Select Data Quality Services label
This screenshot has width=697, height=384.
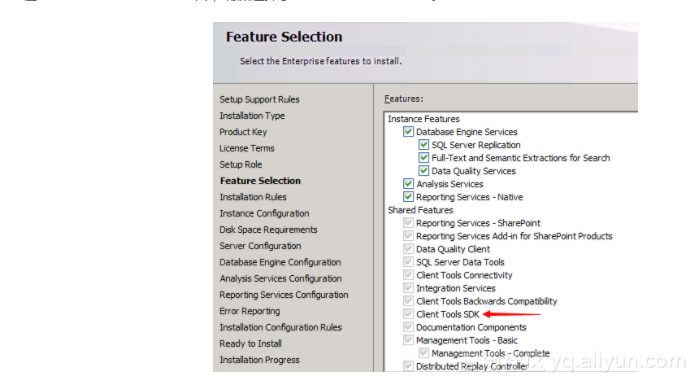pos(474,171)
